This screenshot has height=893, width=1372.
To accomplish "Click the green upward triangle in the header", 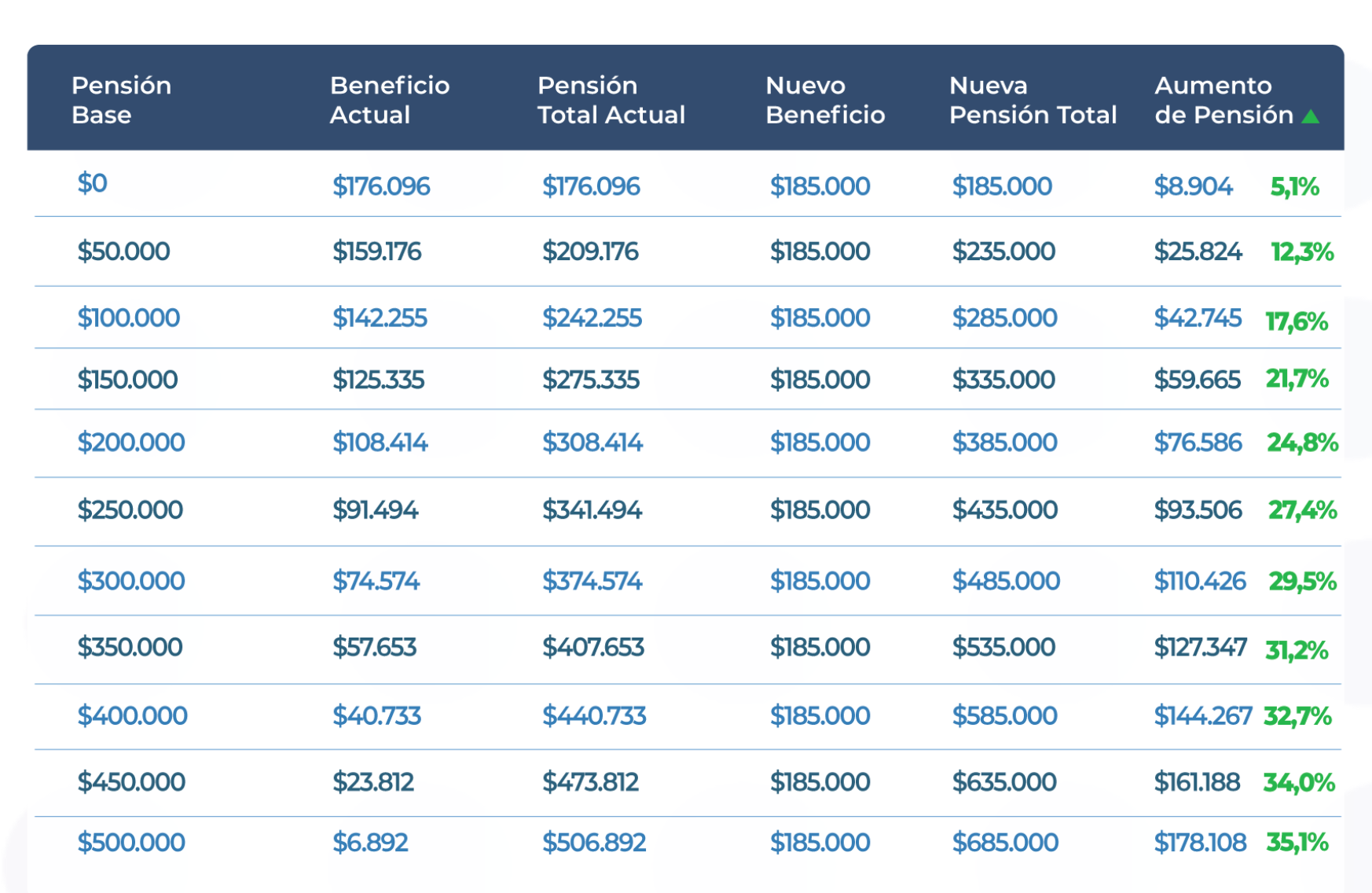I will pyautogui.click(x=1310, y=117).
